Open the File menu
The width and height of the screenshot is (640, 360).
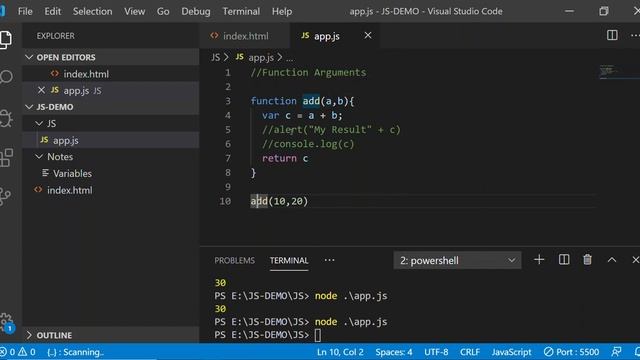click(25, 11)
